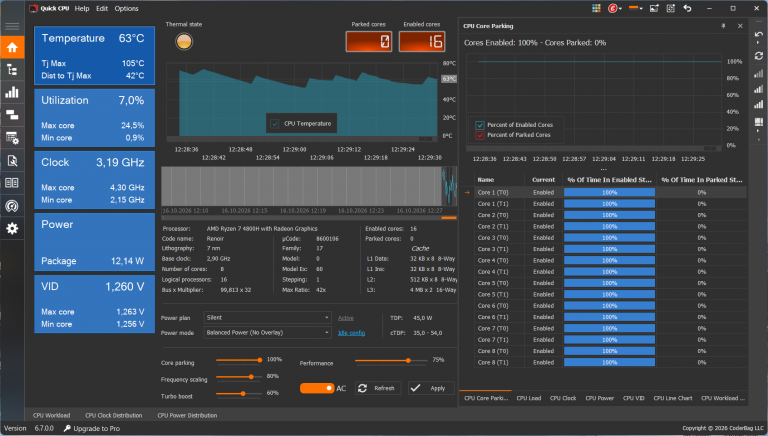Click the Refresh button

378,388
